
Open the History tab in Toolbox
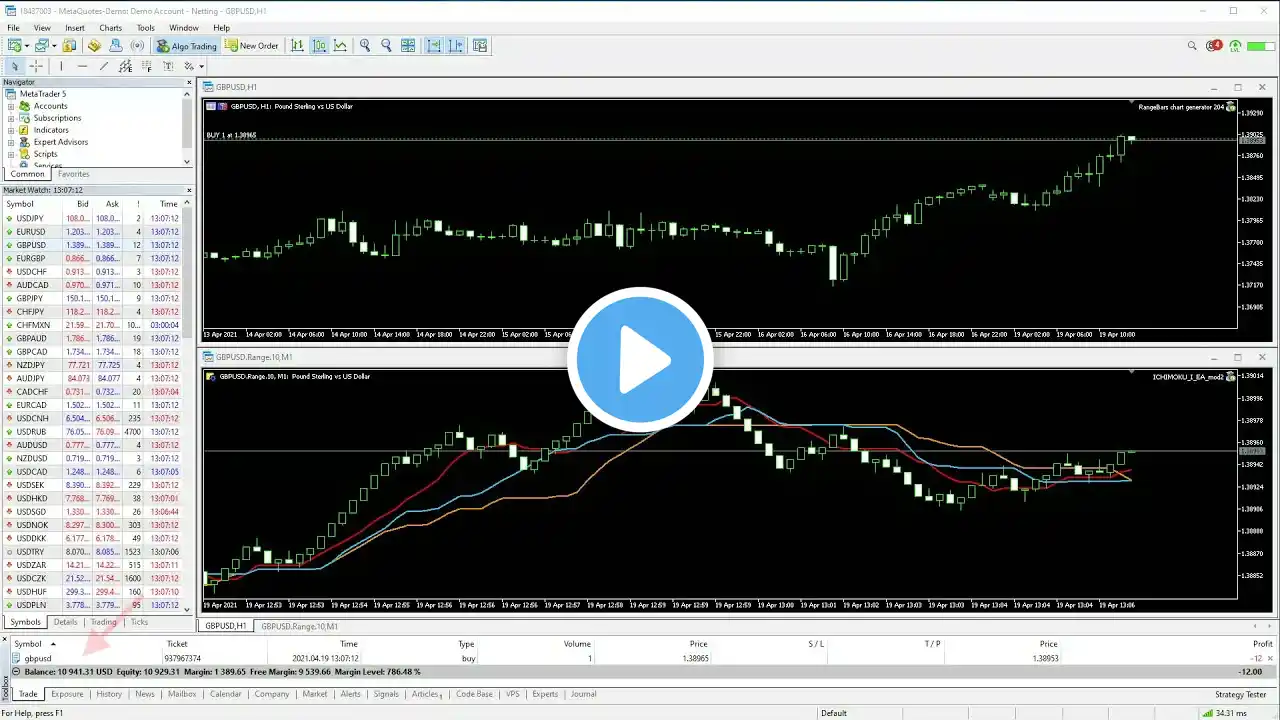point(109,694)
